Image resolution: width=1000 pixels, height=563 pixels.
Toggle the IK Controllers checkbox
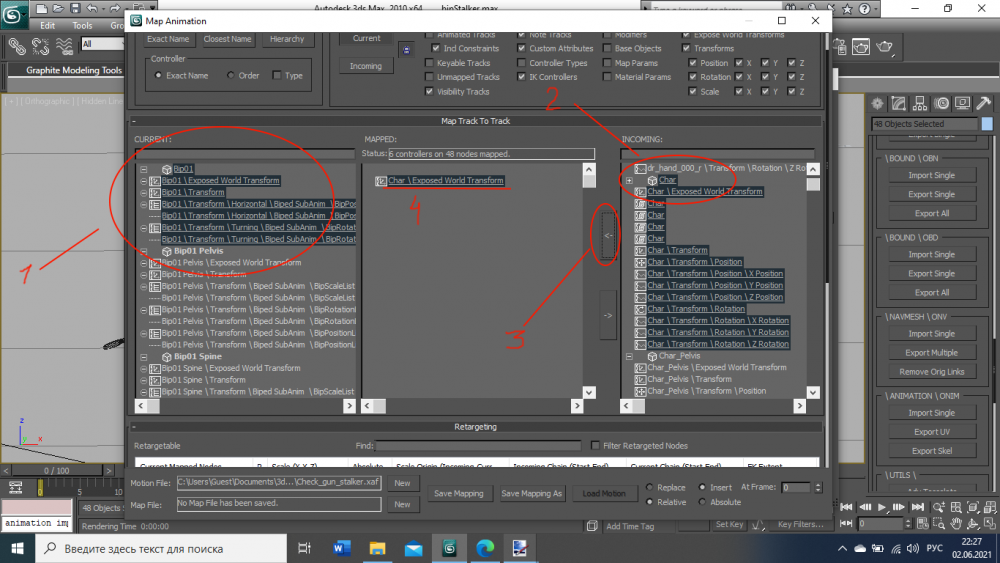tap(522, 77)
